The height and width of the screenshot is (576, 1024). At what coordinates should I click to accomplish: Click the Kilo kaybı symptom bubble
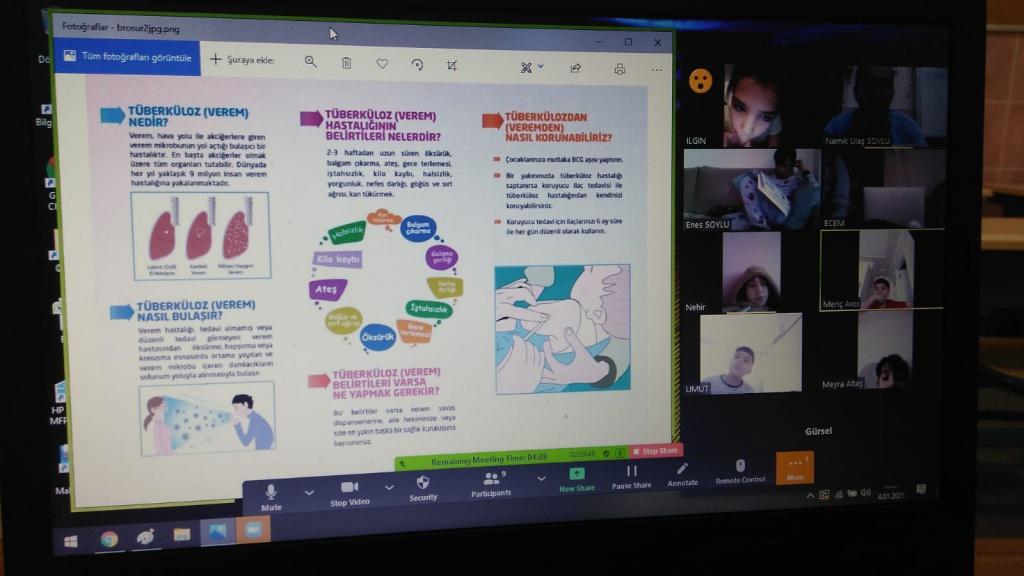point(338,259)
